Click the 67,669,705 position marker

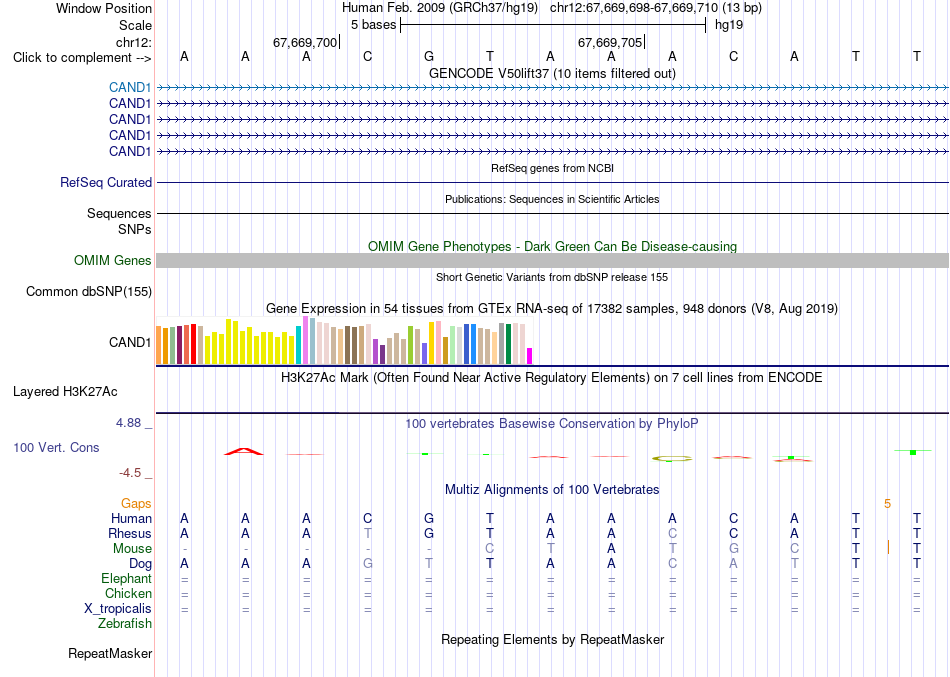tap(610, 42)
